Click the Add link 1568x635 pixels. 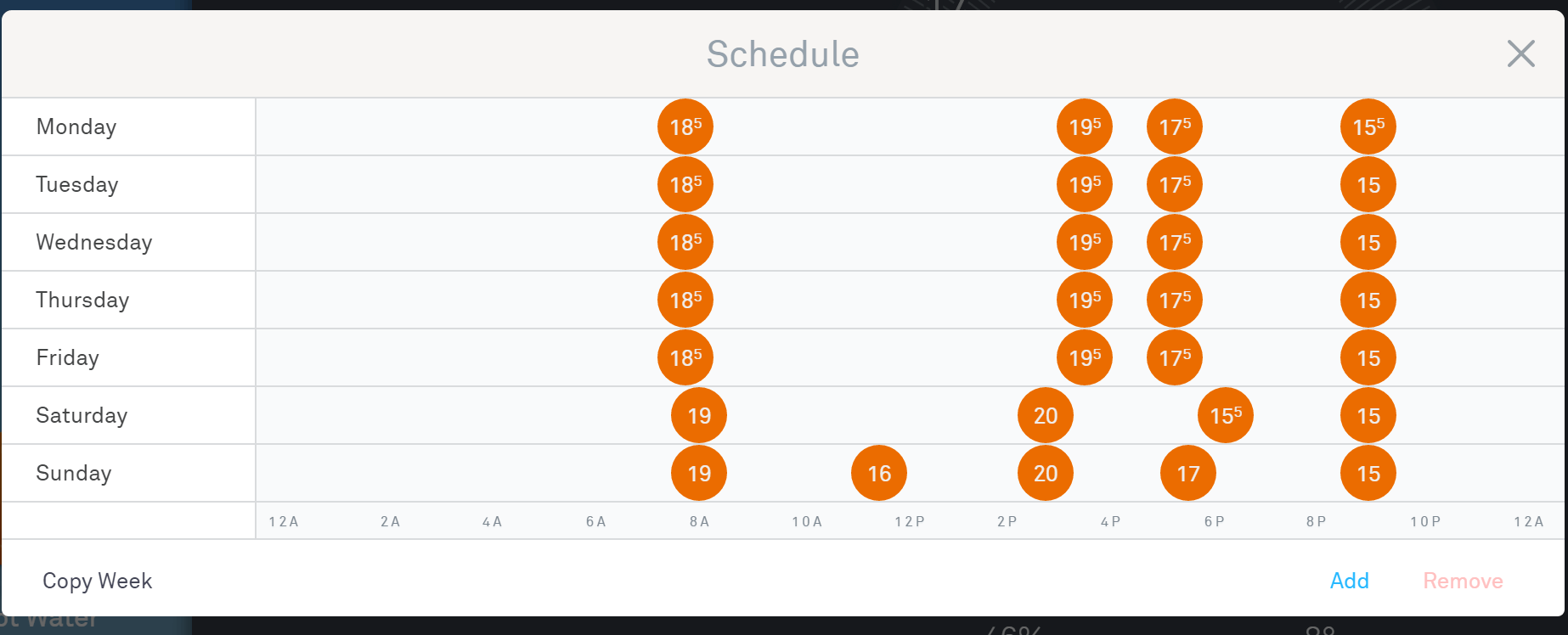pos(1349,581)
